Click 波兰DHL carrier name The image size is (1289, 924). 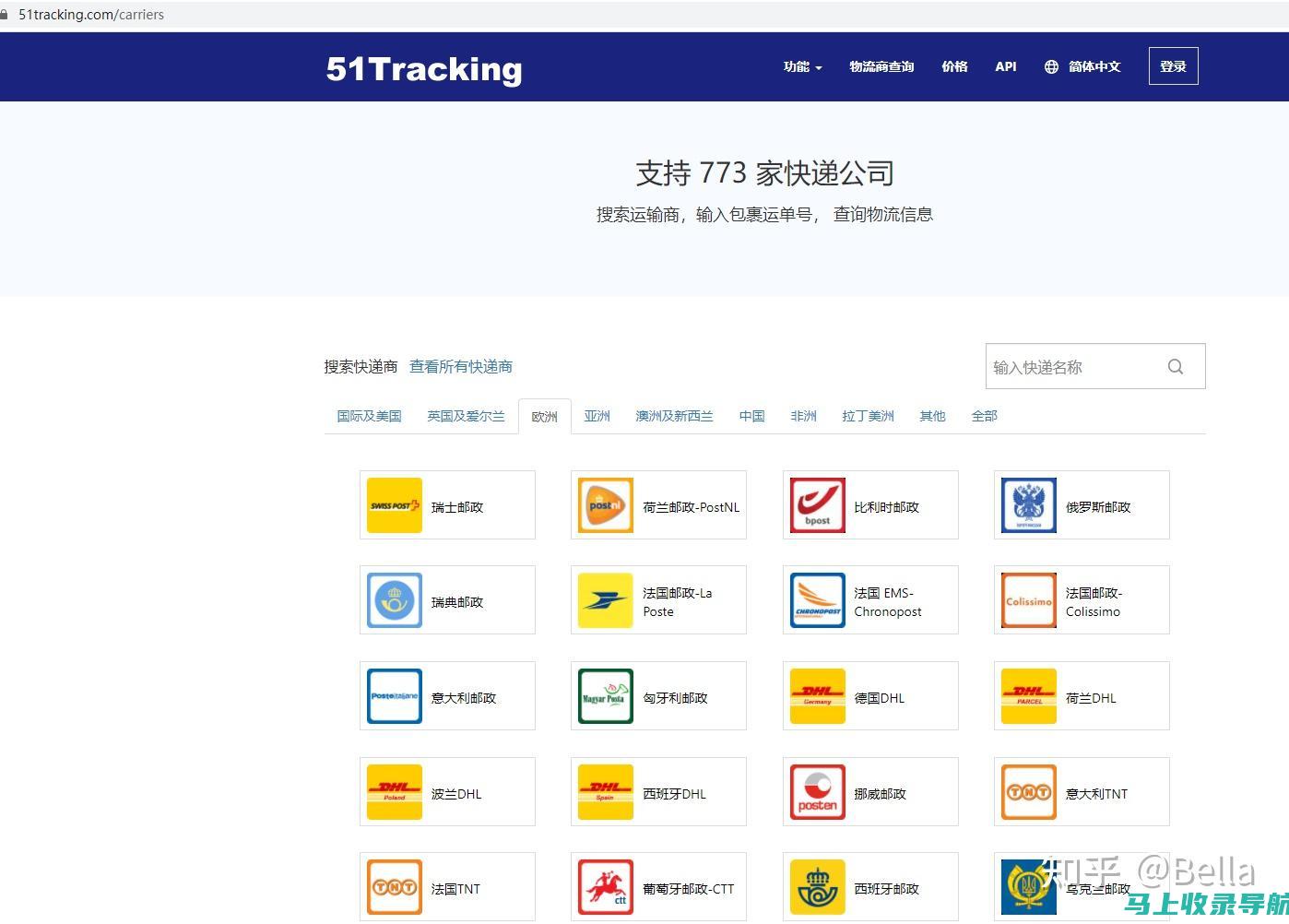(456, 794)
